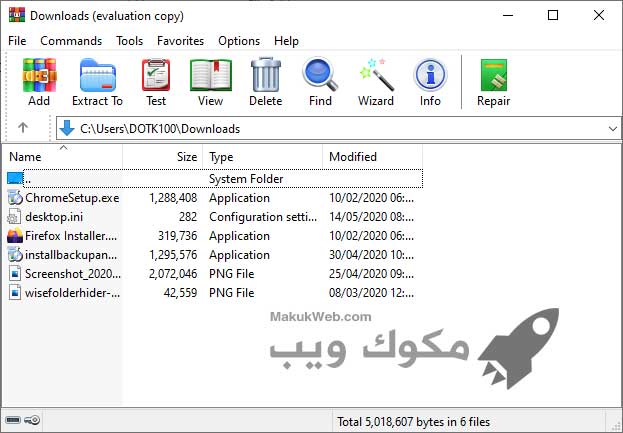Select the desktop.ini file name
This screenshot has width=623, height=433.
[x=54, y=217]
